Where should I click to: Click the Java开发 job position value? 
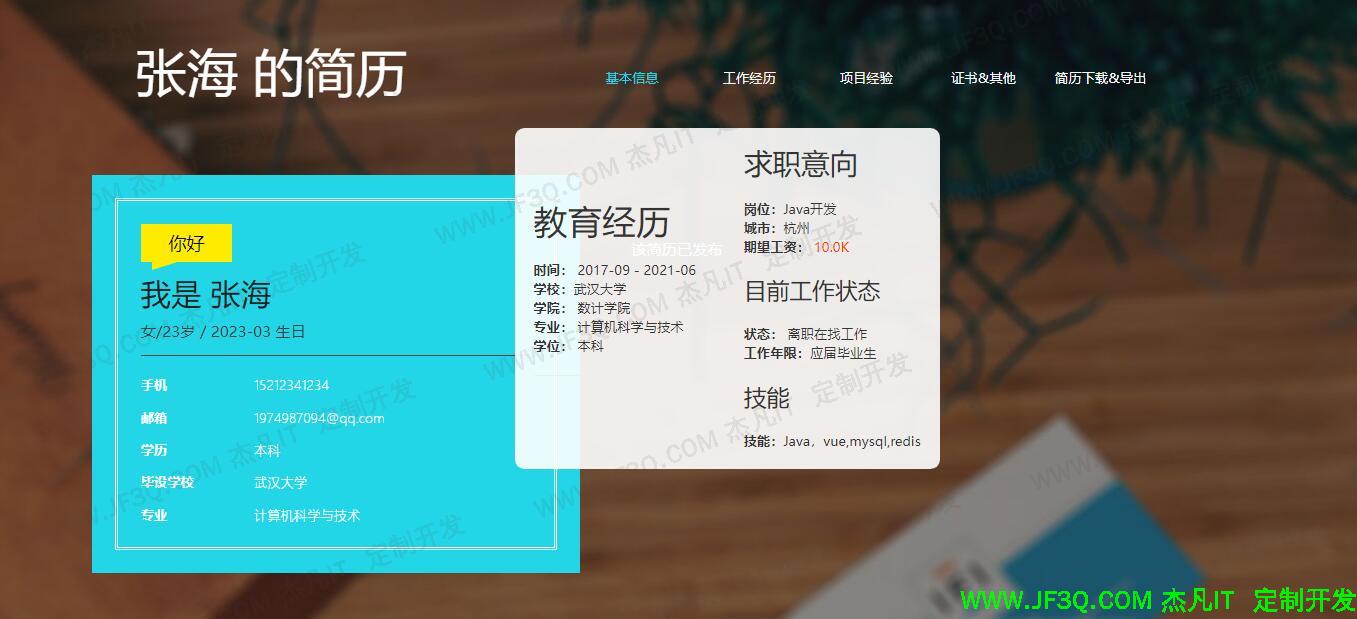coord(810,209)
